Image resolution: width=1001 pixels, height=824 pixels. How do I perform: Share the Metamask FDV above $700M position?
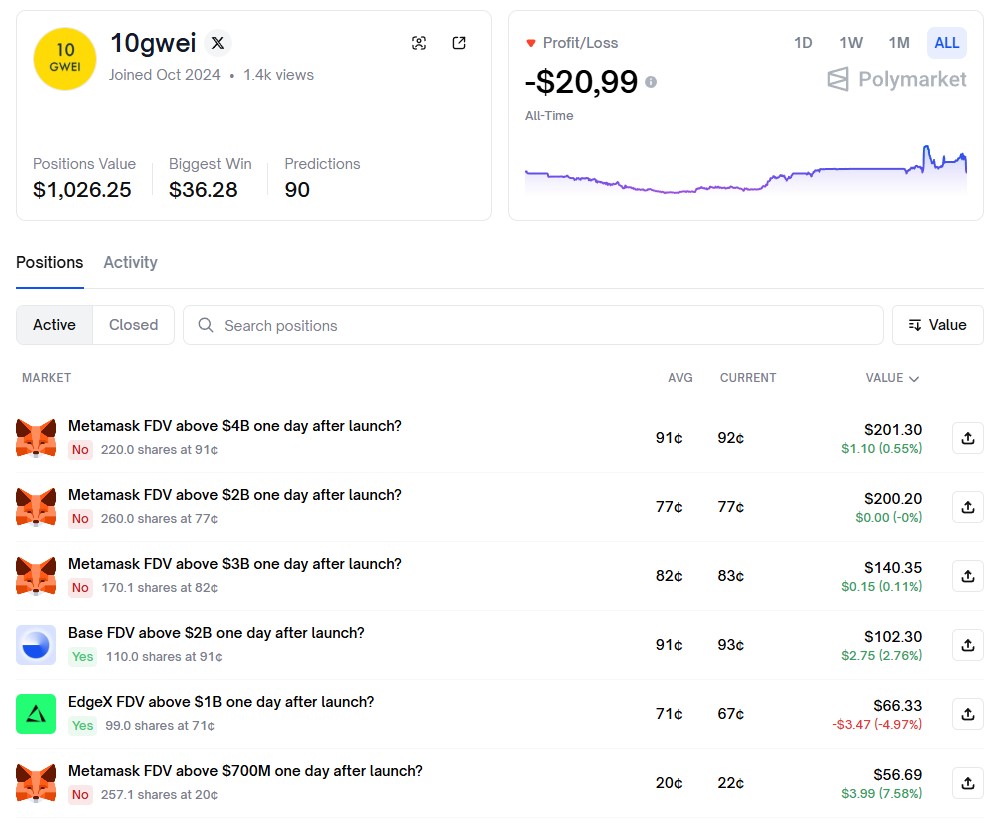(968, 783)
